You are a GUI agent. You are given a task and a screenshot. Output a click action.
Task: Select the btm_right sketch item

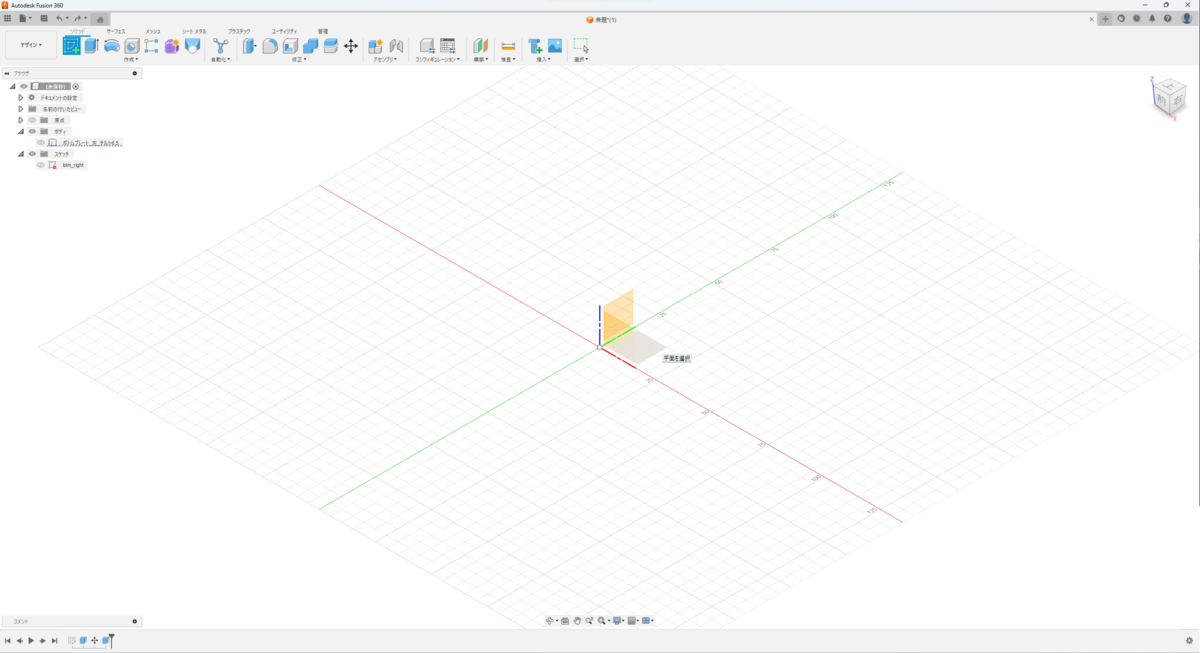[x=74, y=165]
